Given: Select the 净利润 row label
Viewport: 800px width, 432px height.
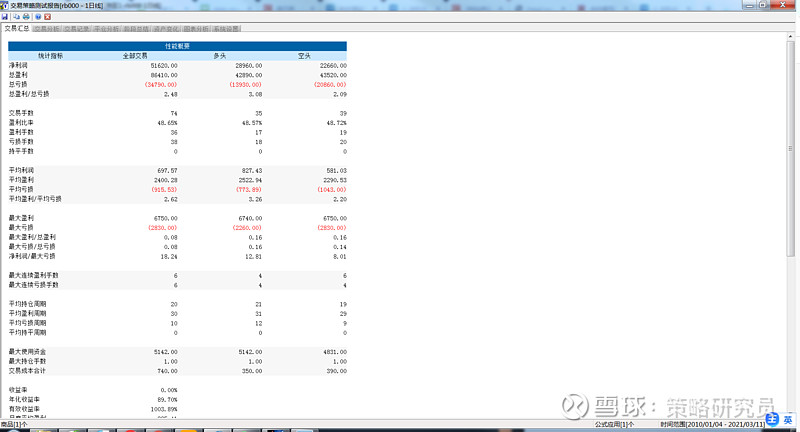Looking at the screenshot, I should coord(18,65).
